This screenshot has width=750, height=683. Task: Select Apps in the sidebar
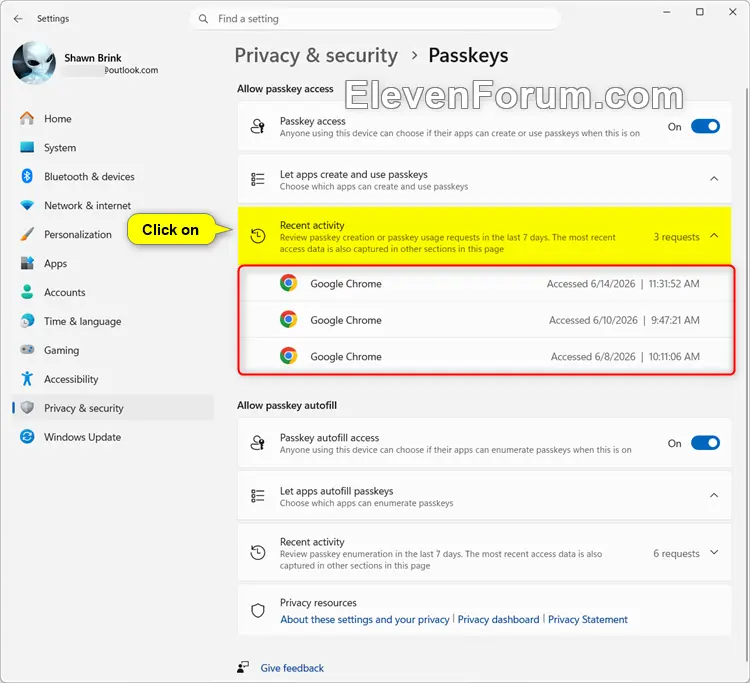click(113, 263)
